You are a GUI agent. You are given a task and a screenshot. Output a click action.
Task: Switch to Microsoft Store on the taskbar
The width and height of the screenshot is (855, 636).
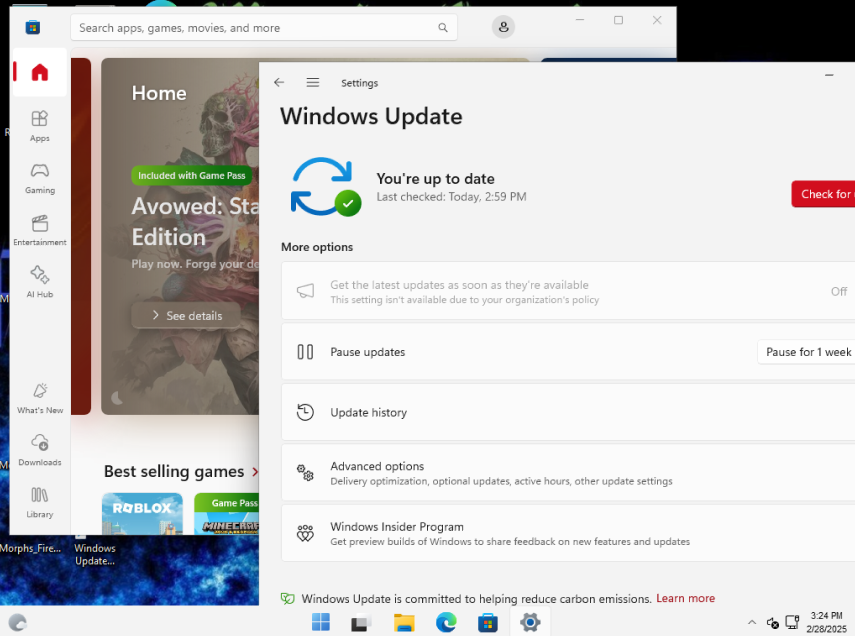487,622
